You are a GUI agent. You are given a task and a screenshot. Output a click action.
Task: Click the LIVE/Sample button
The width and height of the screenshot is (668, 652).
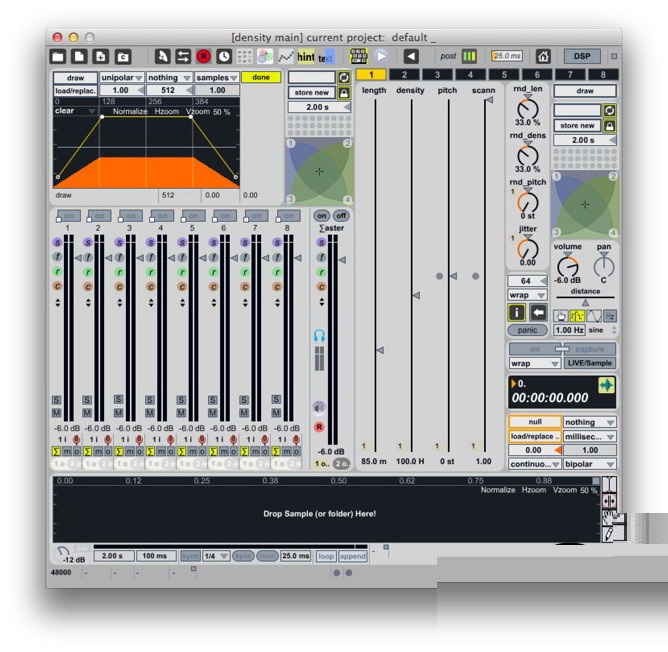click(x=590, y=363)
